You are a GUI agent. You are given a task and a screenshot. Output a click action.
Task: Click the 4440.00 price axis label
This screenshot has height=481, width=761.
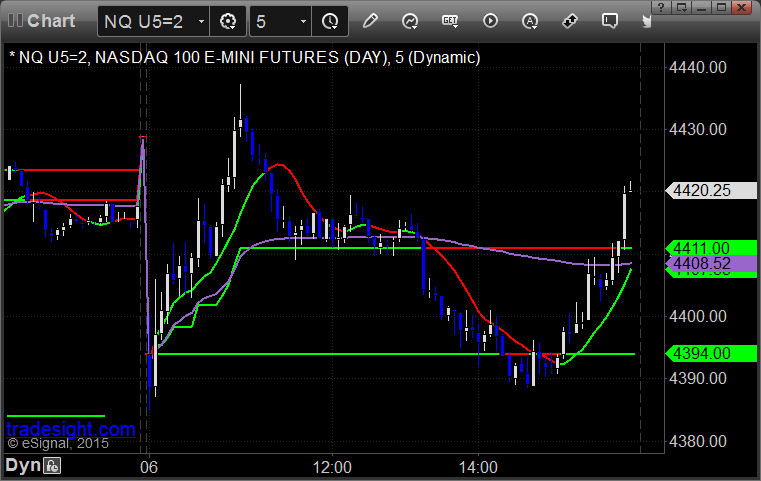tap(697, 67)
